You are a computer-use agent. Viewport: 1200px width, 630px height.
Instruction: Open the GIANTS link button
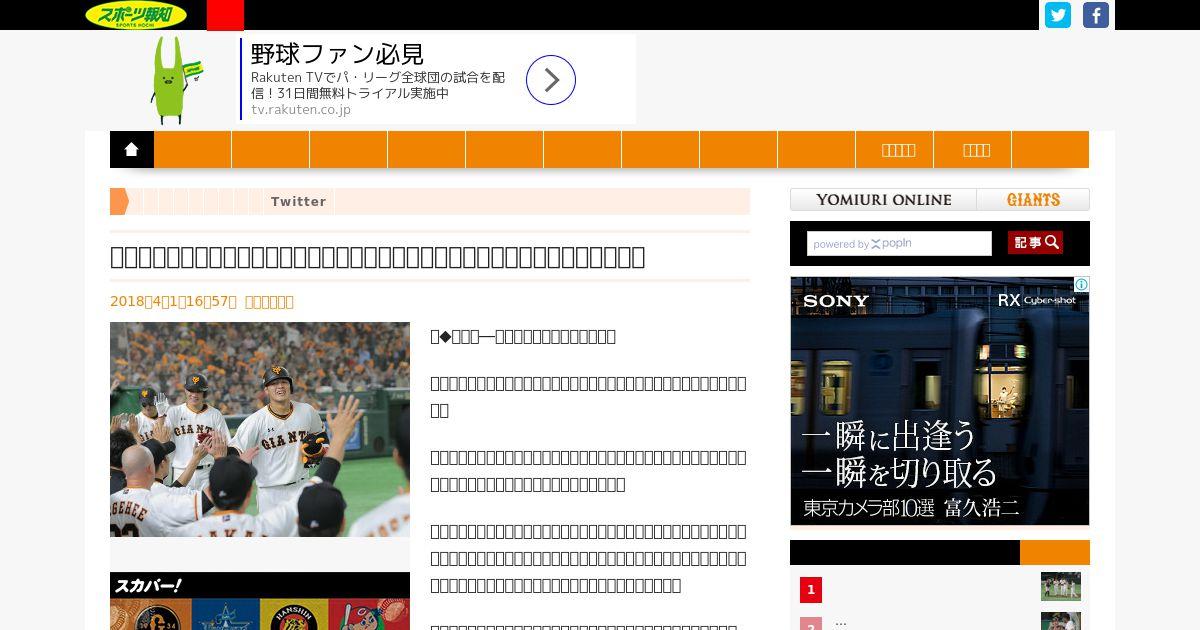(x=1033, y=199)
